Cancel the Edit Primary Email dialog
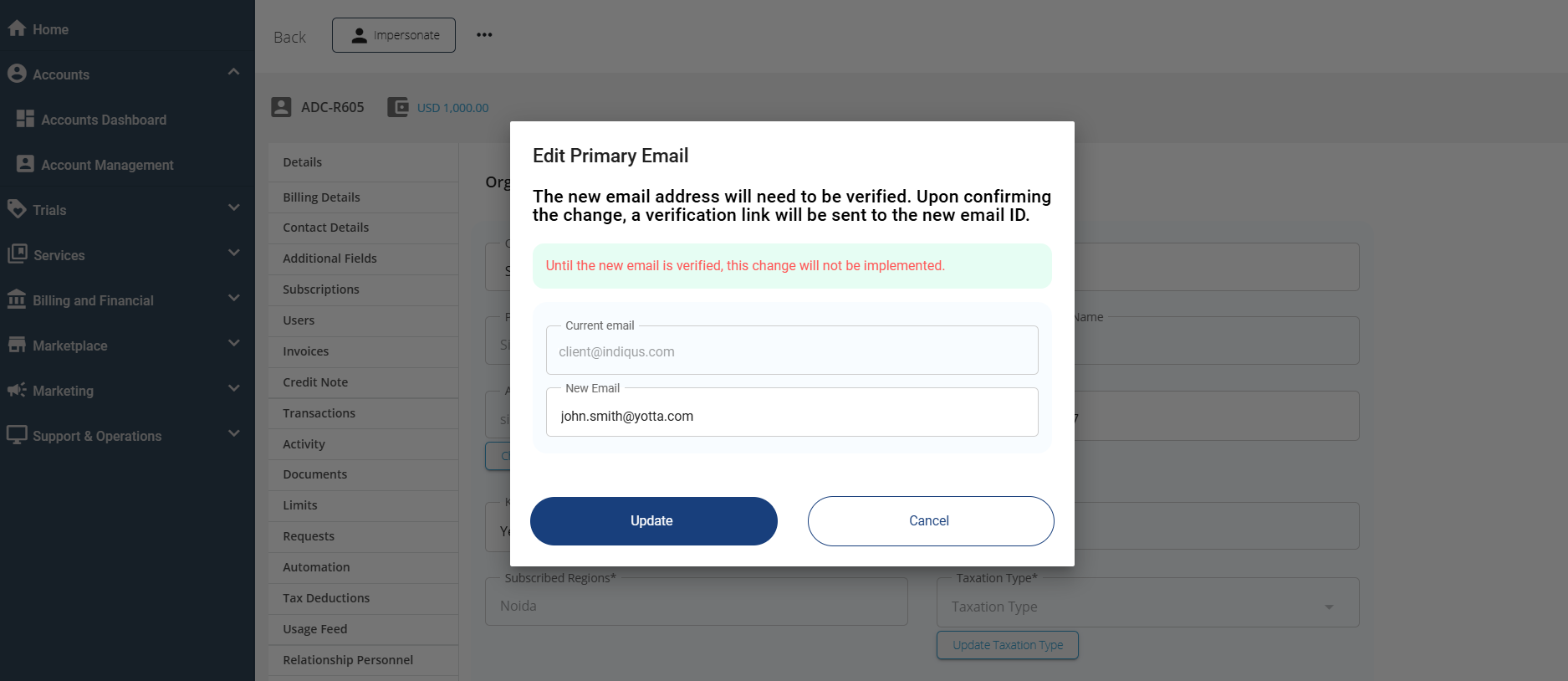 point(929,520)
